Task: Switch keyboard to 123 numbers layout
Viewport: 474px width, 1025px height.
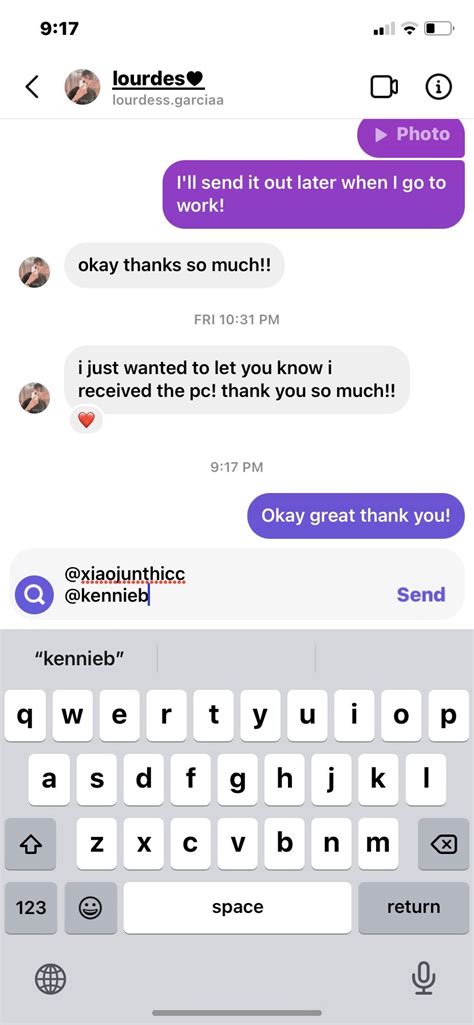Action: pos(31,907)
